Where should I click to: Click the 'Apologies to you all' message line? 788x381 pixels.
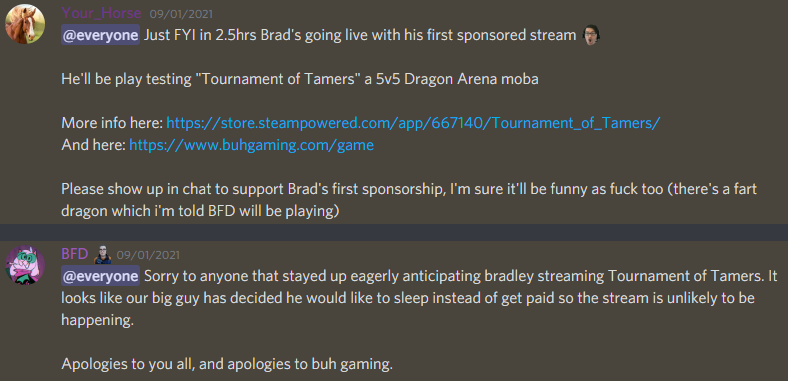pos(227,364)
